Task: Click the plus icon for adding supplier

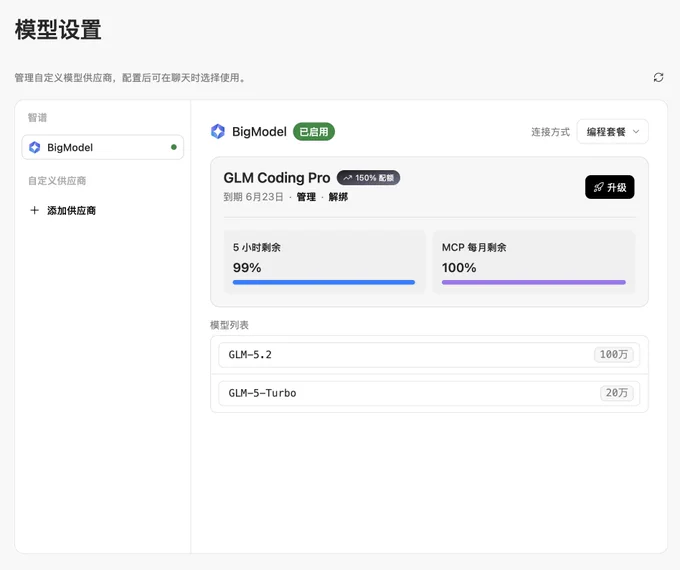Action: coord(34,210)
